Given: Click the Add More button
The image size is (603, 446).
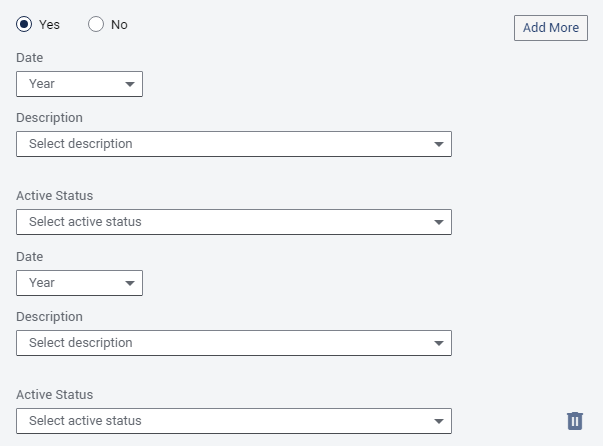Looking at the screenshot, I should pyautogui.click(x=550, y=28).
